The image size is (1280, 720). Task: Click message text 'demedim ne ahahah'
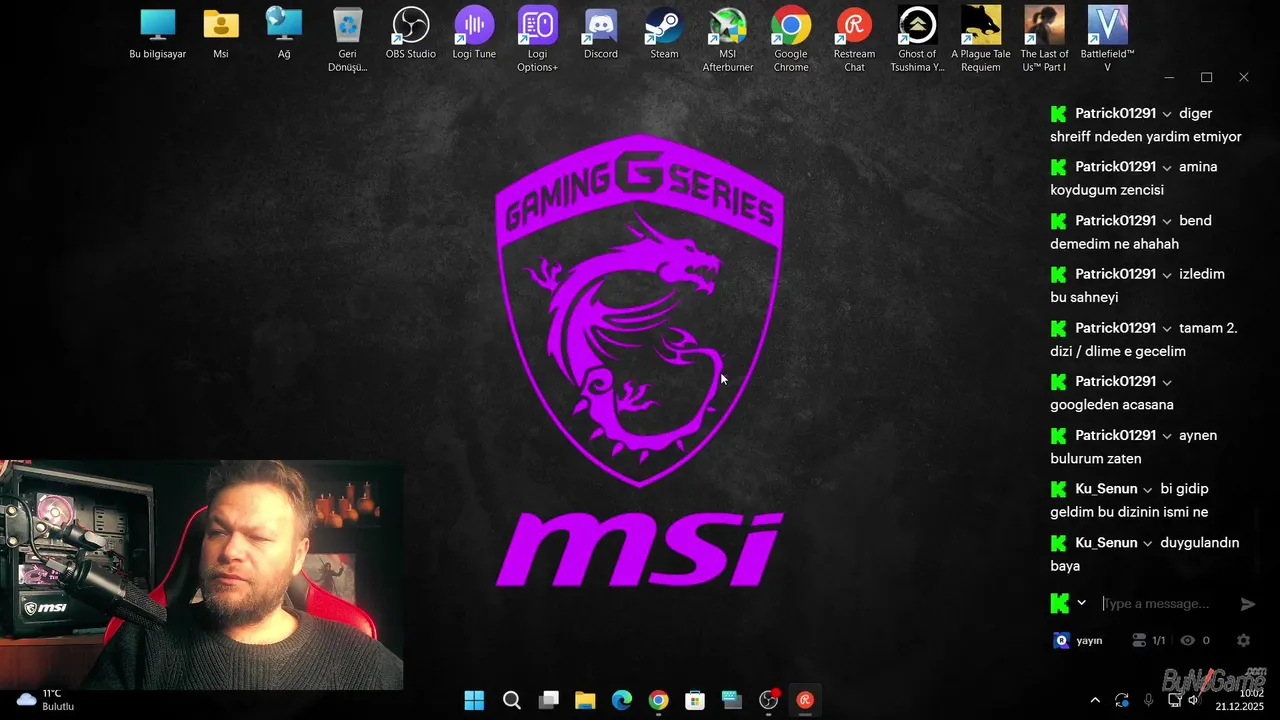coord(1114,244)
